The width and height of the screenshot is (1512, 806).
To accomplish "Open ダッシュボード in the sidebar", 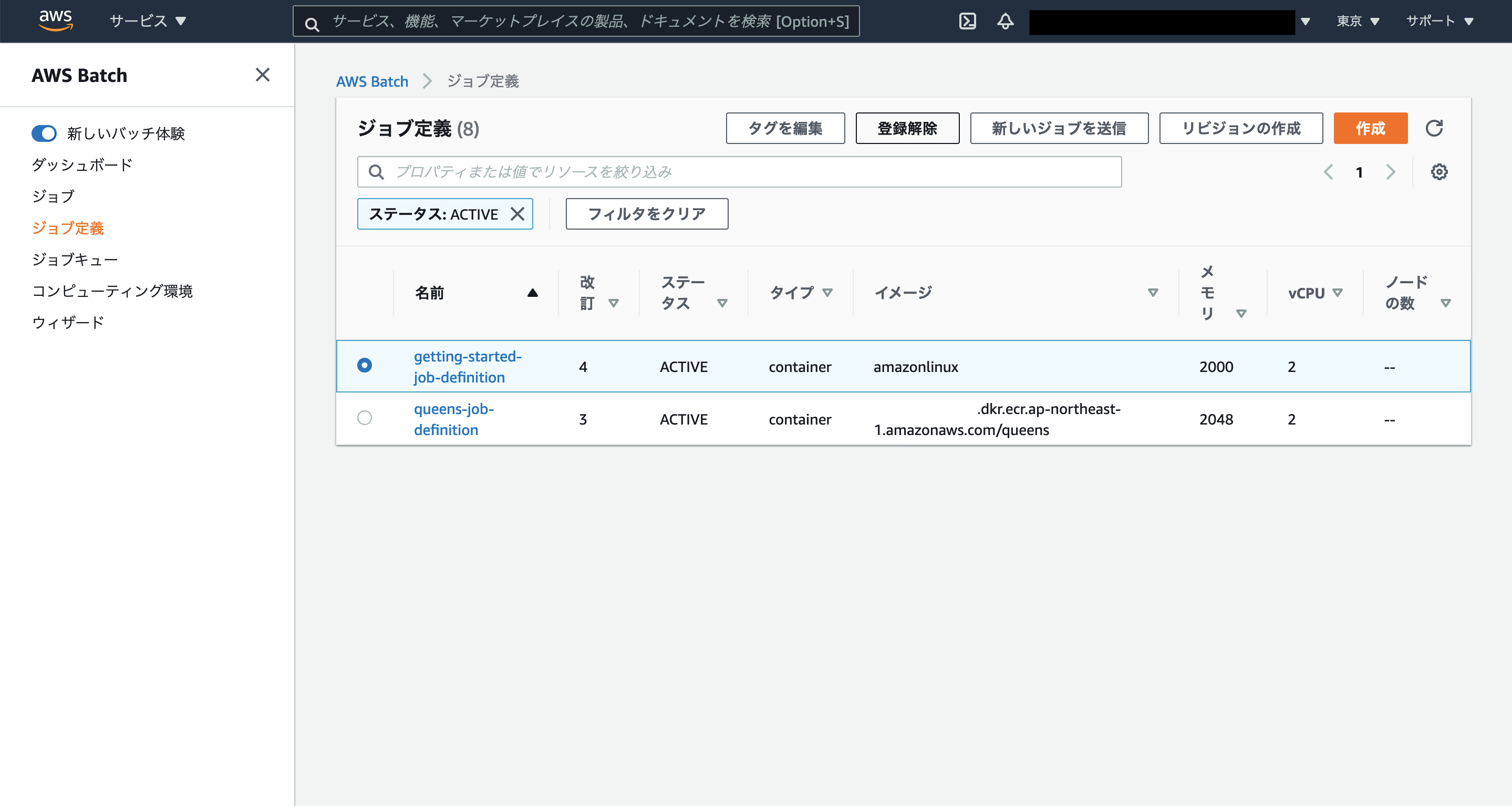I will pyautogui.click(x=82, y=164).
